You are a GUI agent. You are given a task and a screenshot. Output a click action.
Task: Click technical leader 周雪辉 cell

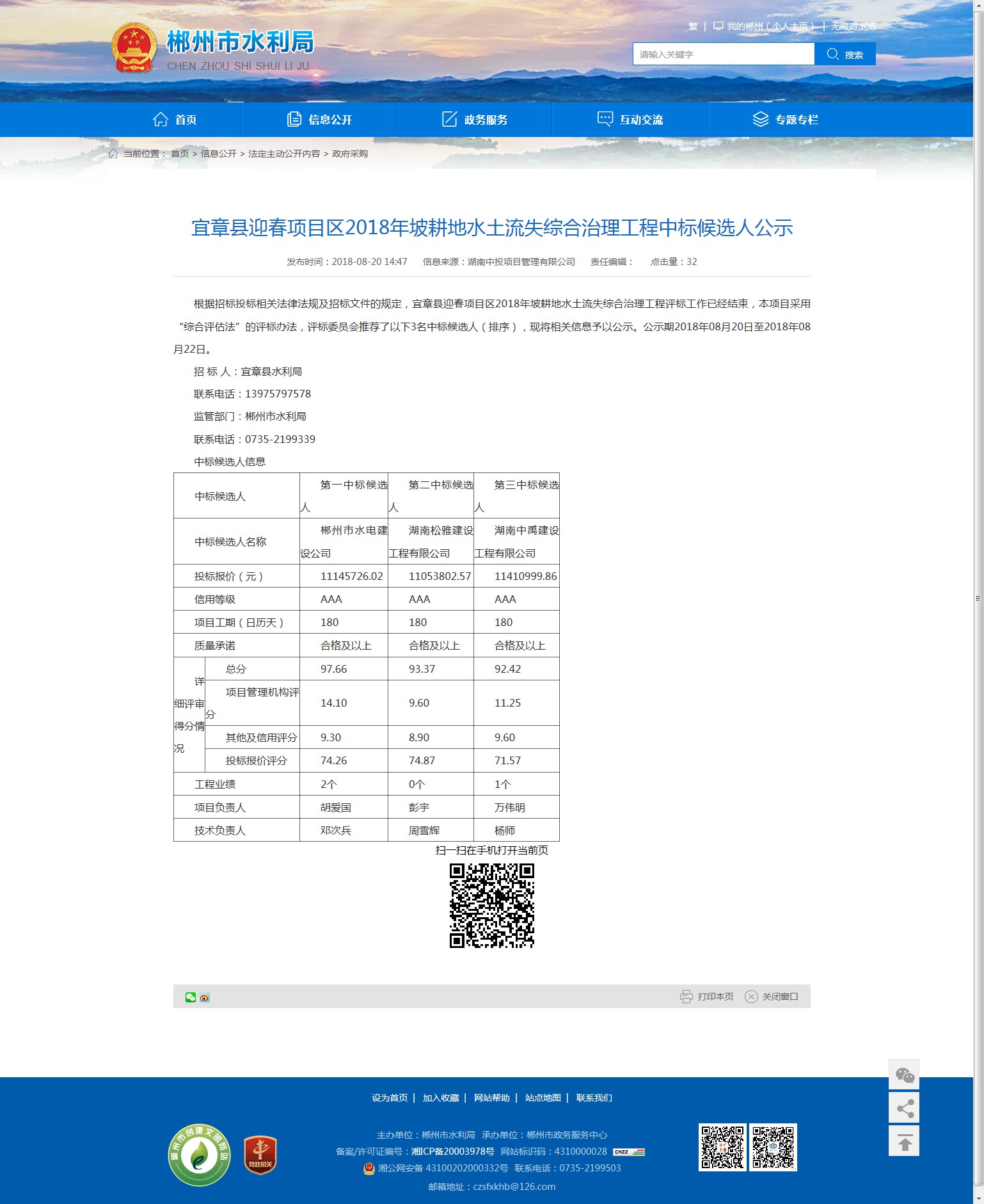click(x=431, y=831)
